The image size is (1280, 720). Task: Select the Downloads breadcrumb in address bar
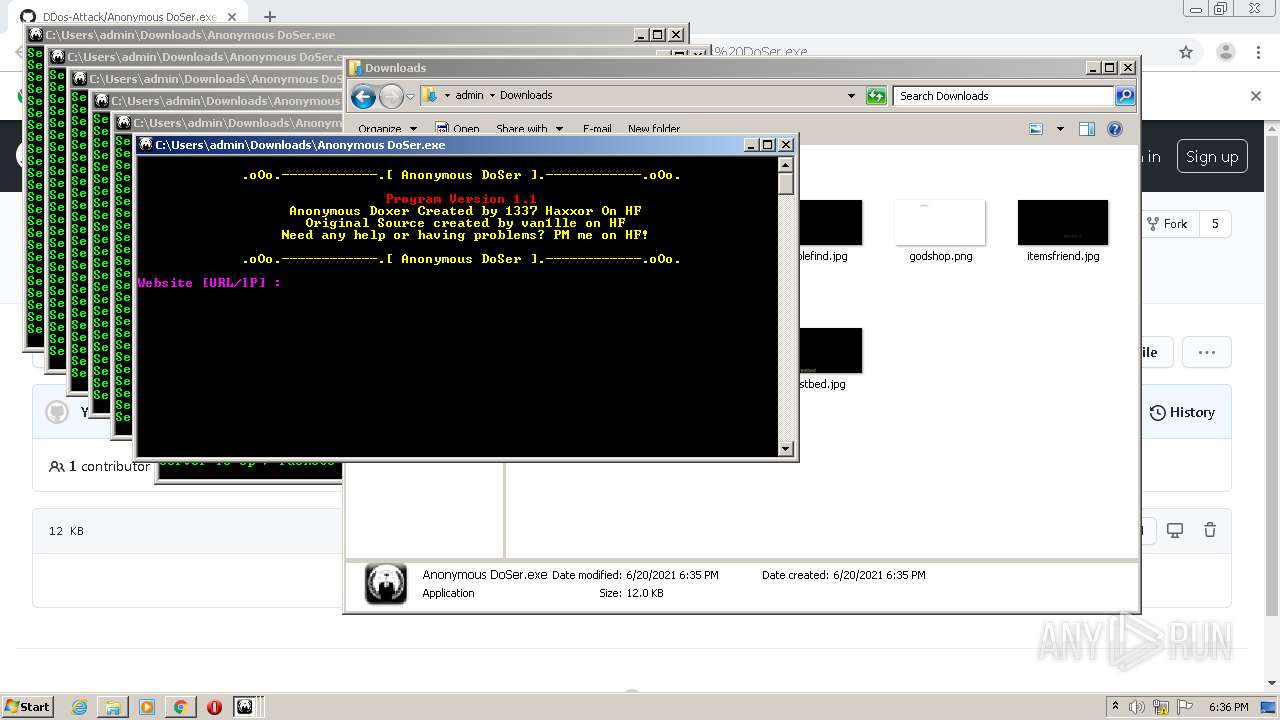tap(526, 96)
